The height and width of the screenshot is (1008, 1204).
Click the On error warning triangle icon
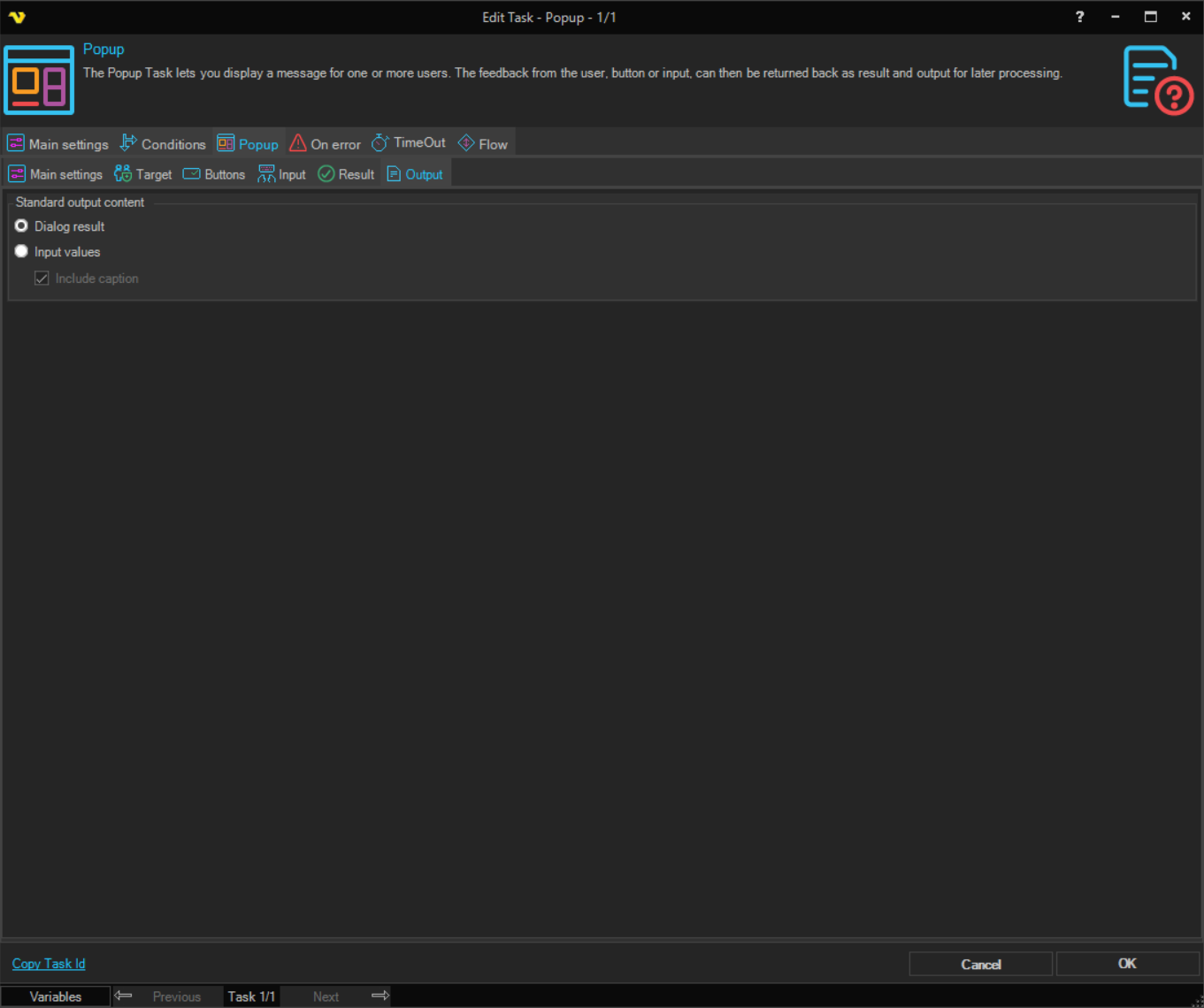coord(298,143)
